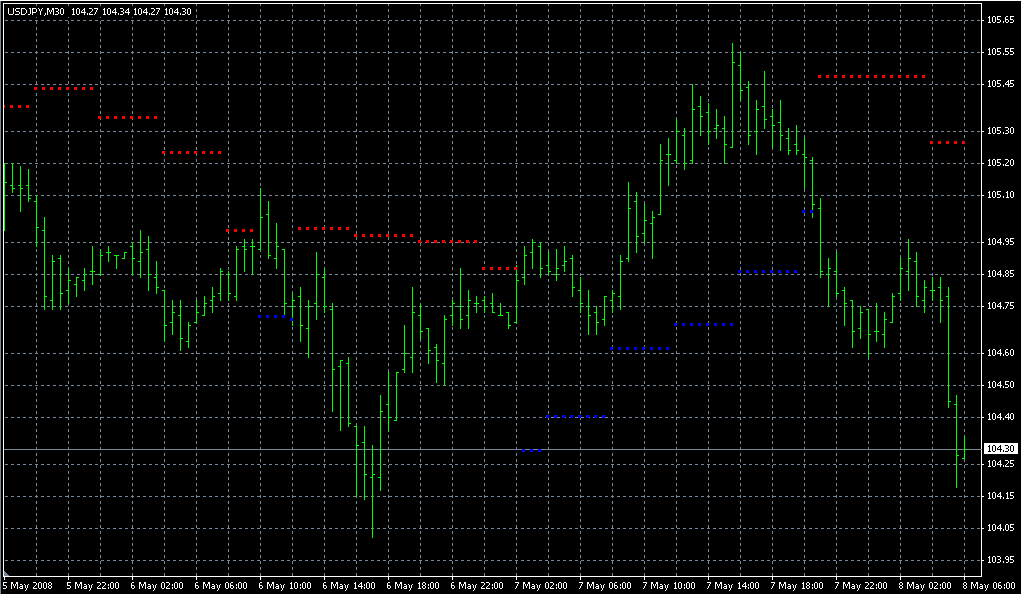Click the 5 May 2008 date label

(28, 586)
